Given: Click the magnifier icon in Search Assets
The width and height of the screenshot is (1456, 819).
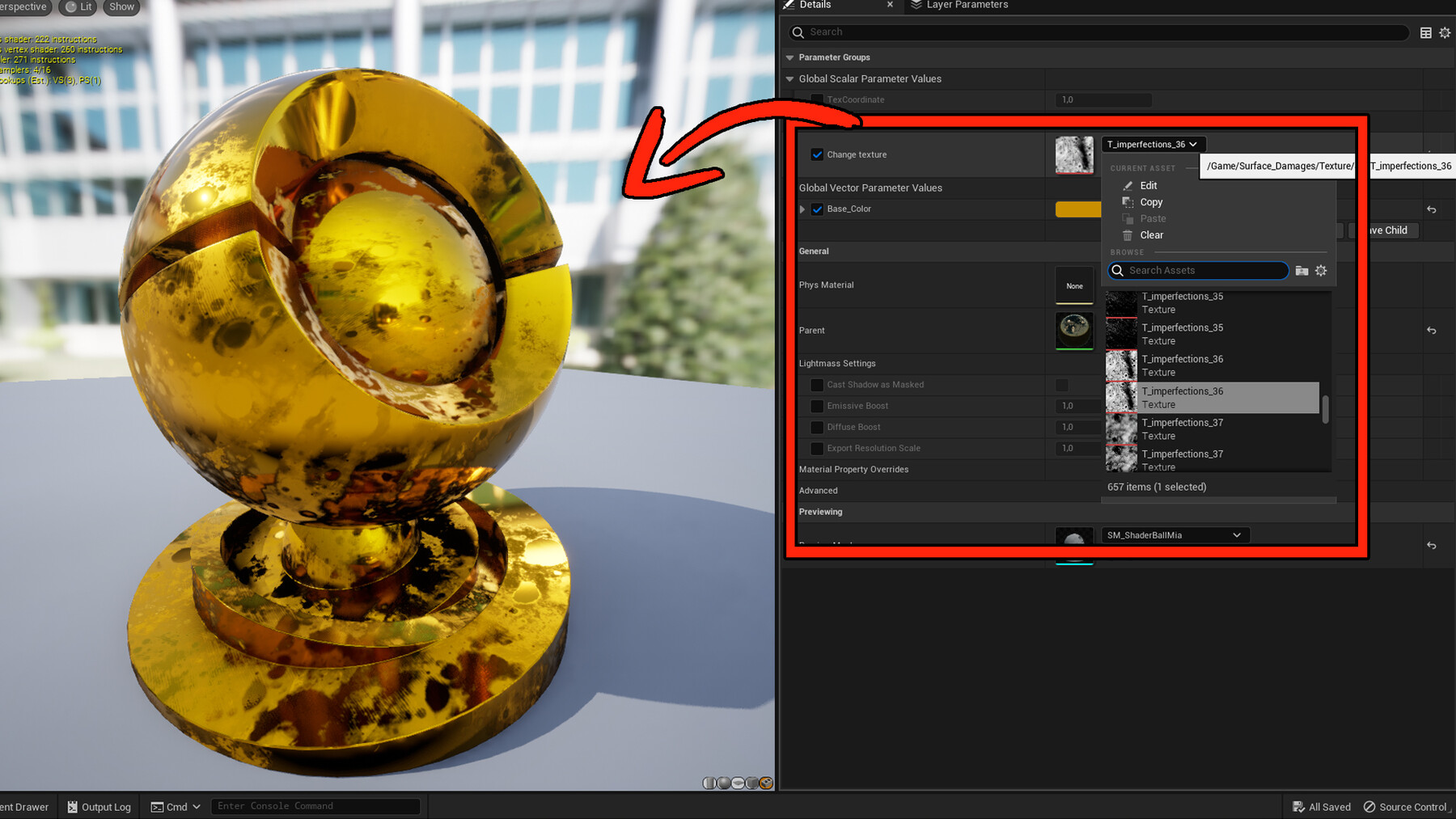Looking at the screenshot, I should pyautogui.click(x=1117, y=270).
